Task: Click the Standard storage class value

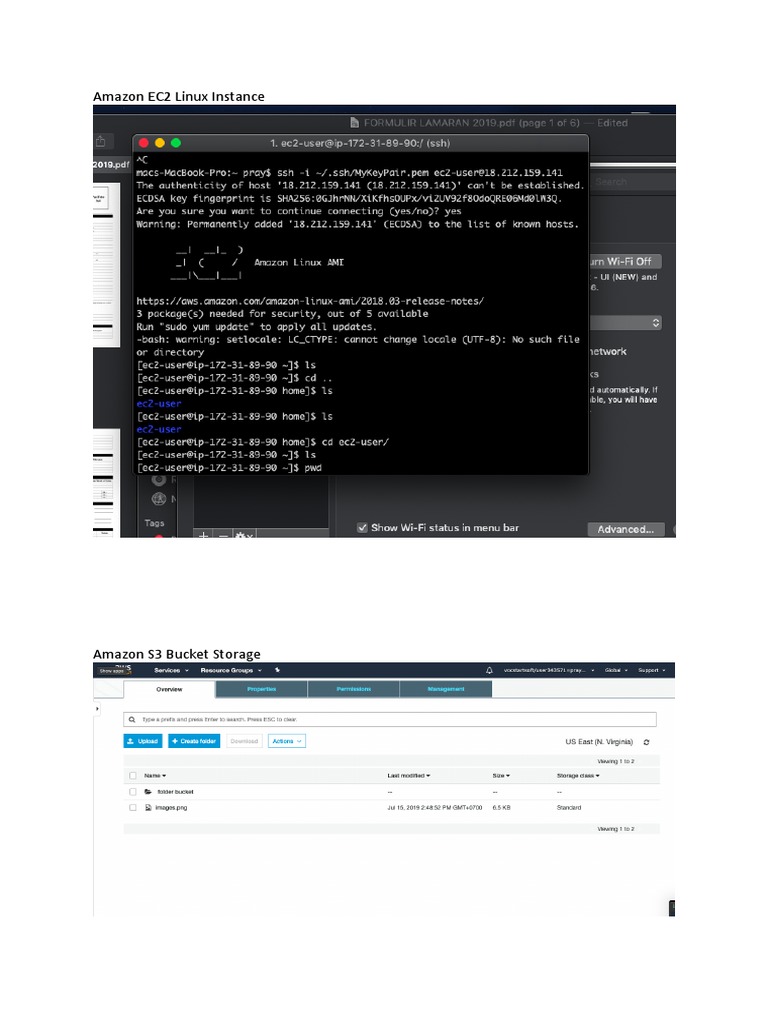Action: pyautogui.click(x=569, y=808)
